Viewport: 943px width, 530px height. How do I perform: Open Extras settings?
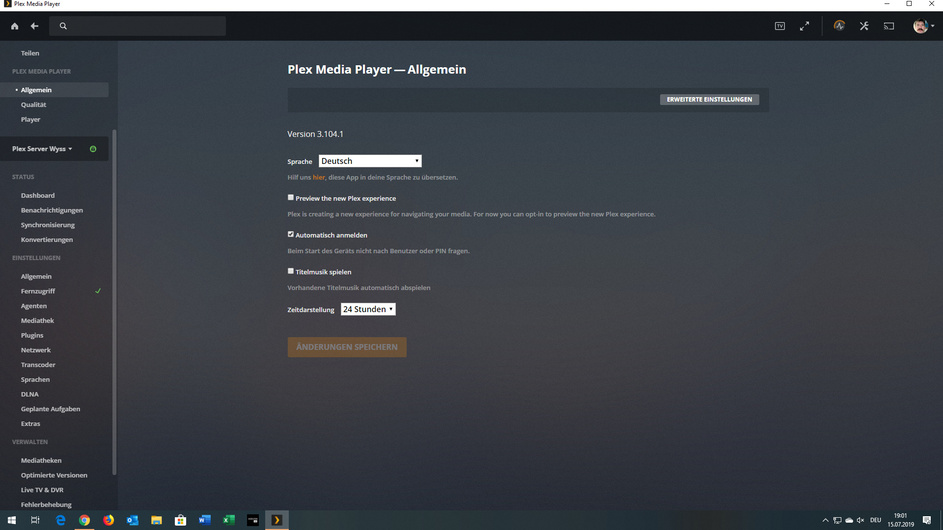pyautogui.click(x=31, y=424)
